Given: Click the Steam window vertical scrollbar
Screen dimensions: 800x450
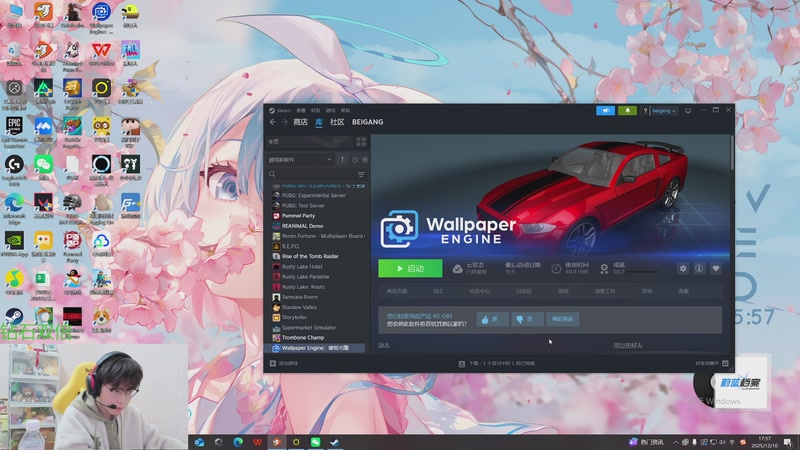Looking at the screenshot, I should point(732,153).
